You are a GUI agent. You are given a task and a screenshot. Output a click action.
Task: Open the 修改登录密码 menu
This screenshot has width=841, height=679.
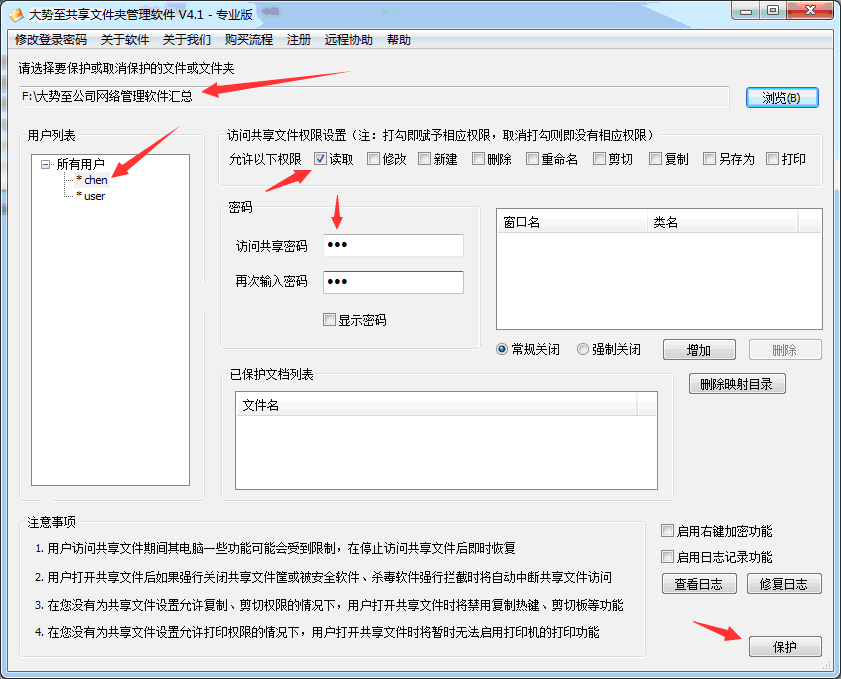click(50, 40)
